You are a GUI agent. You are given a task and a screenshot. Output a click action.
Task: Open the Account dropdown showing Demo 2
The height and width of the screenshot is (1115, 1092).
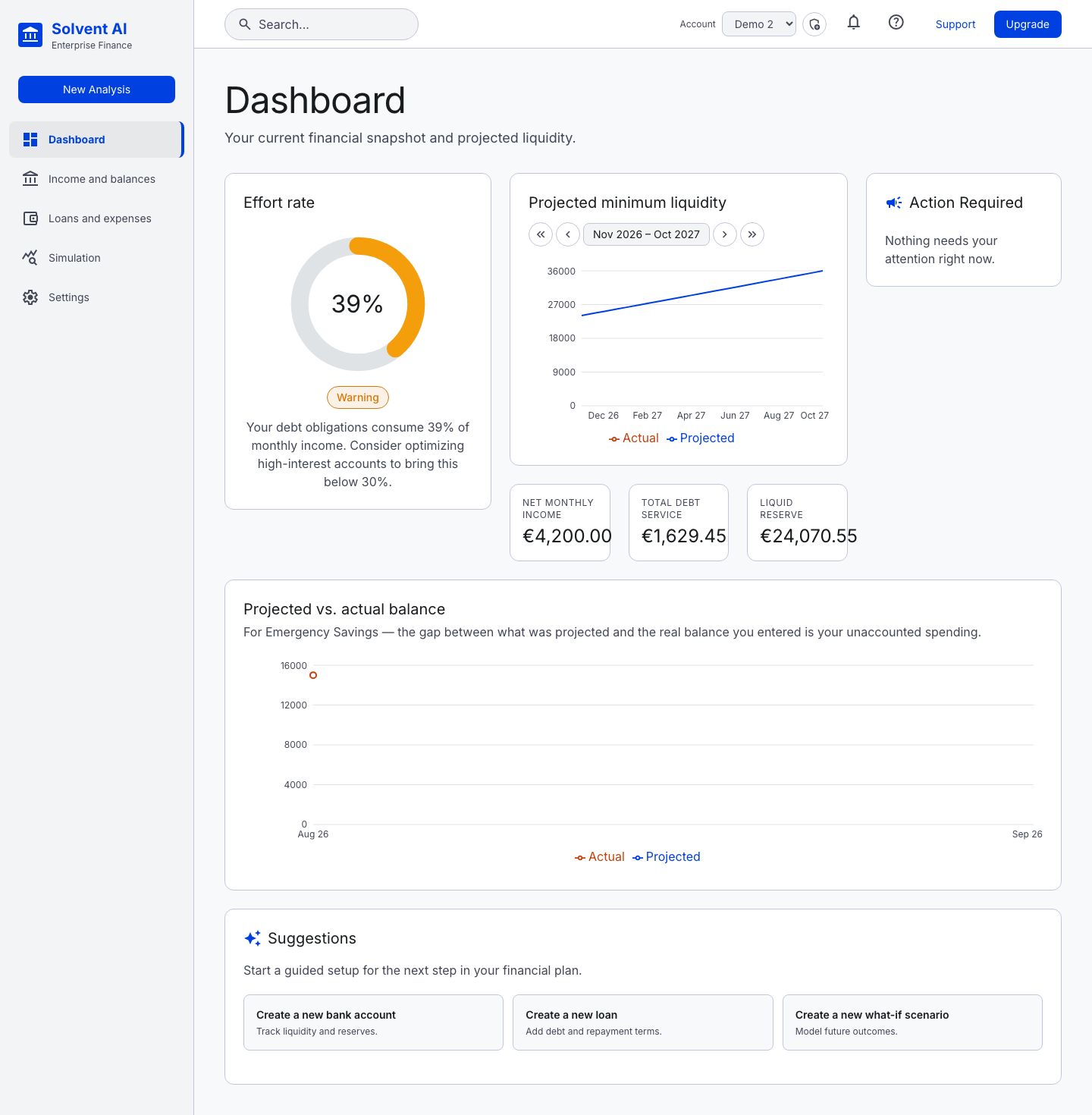coord(759,24)
